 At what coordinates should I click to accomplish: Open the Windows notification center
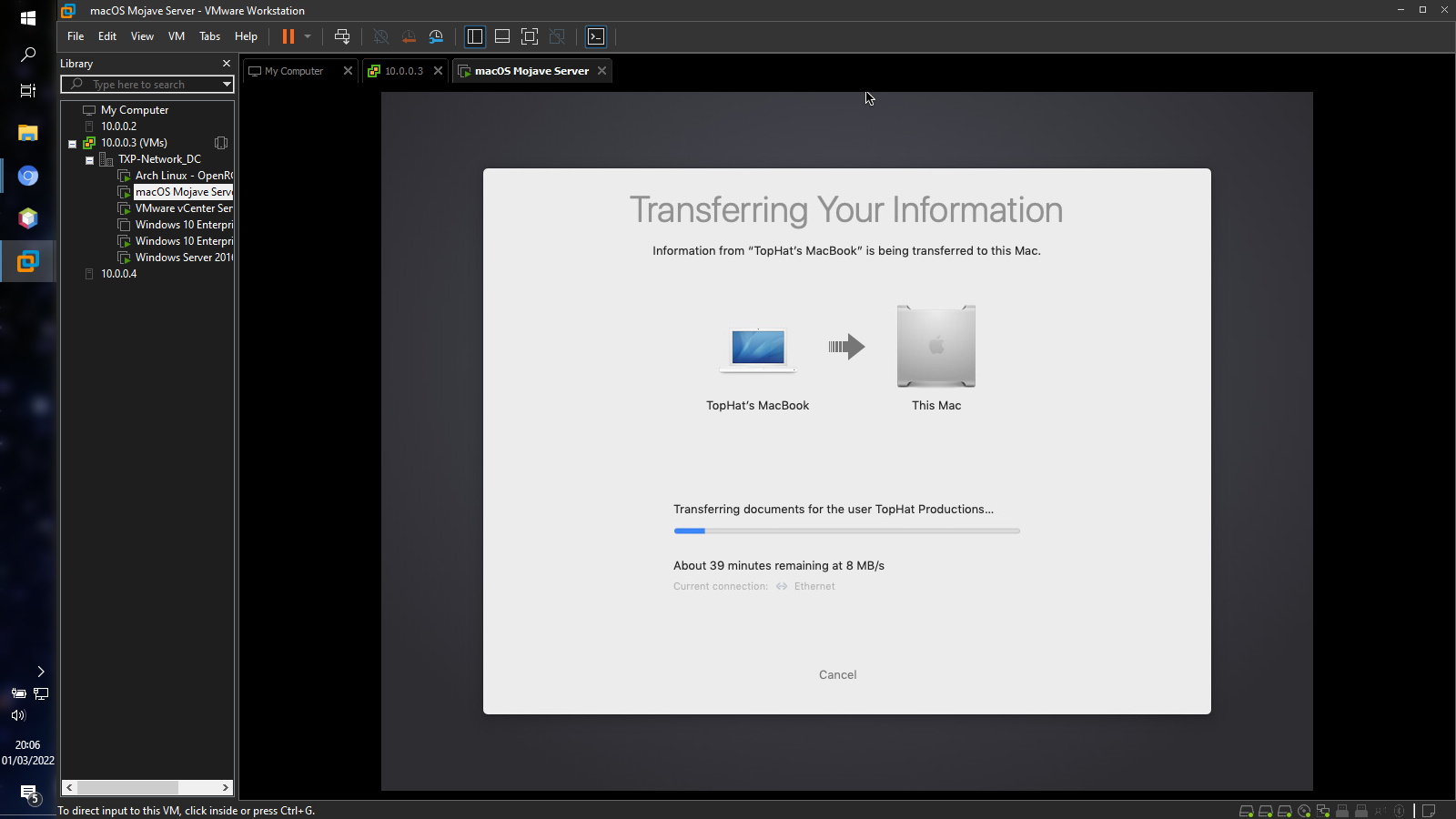(x=28, y=794)
